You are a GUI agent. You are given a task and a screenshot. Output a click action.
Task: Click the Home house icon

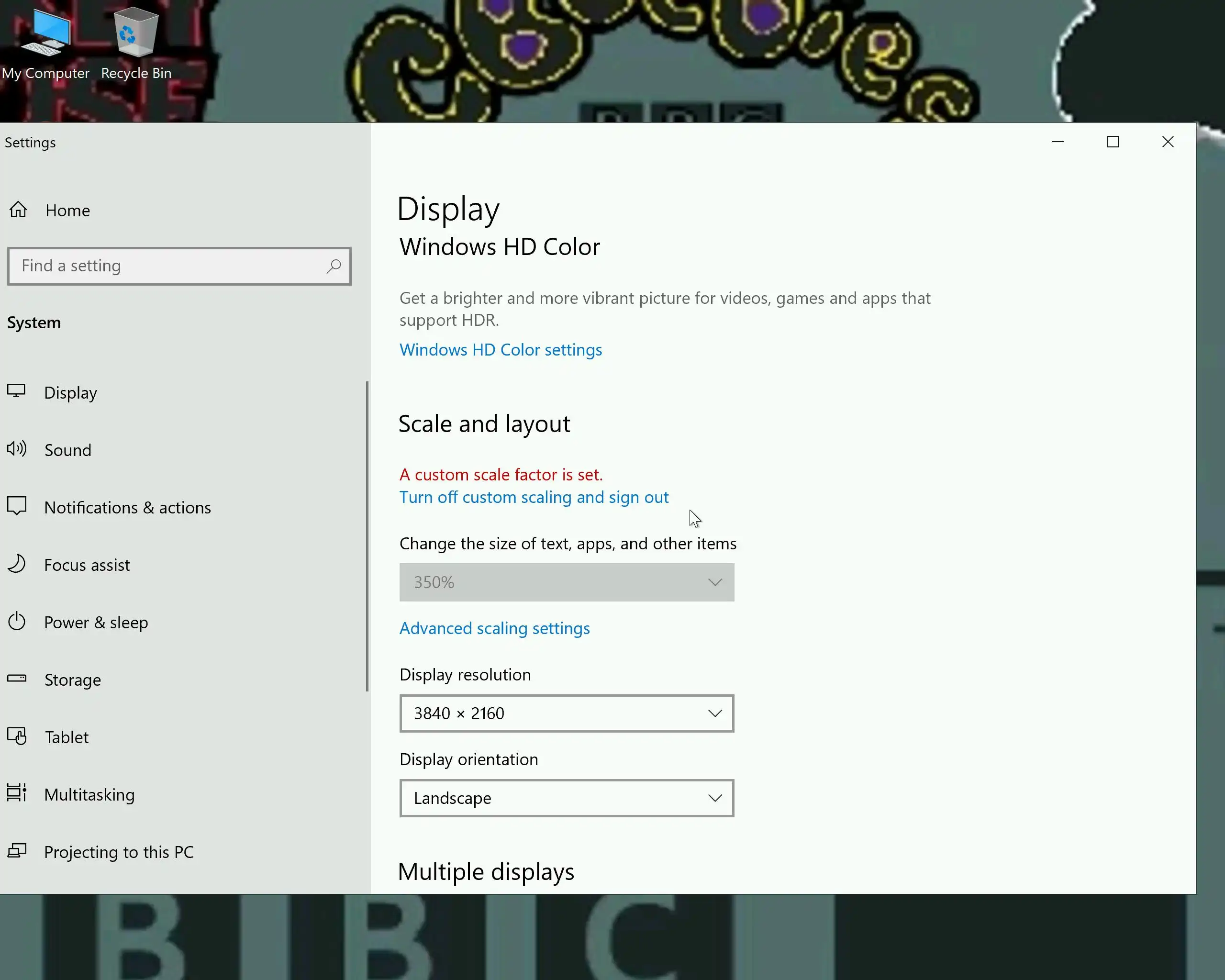[18, 210]
